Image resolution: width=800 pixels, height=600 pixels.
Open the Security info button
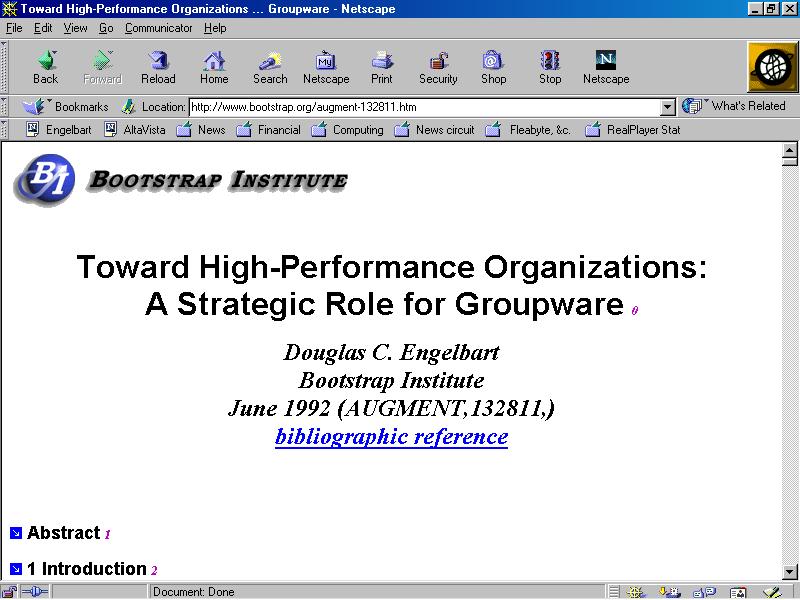pyautogui.click(x=438, y=67)
